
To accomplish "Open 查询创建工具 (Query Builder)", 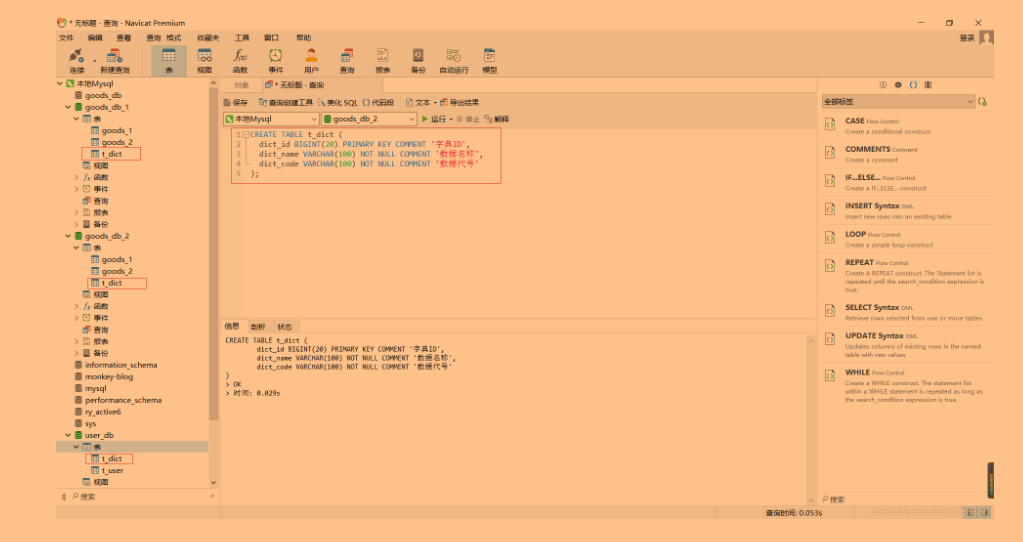I will pos(286,102).
